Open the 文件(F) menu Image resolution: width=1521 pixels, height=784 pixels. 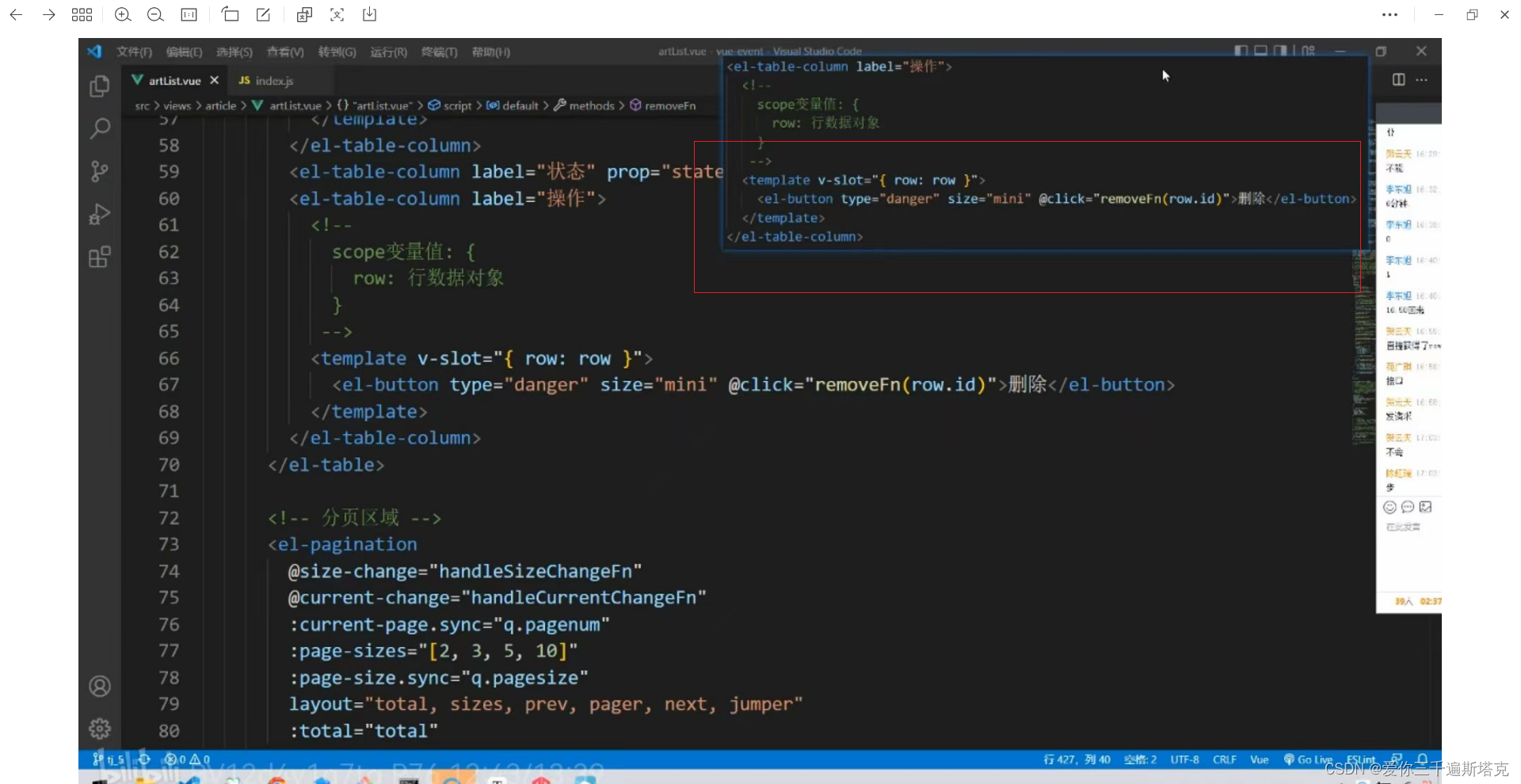[134, 51]
